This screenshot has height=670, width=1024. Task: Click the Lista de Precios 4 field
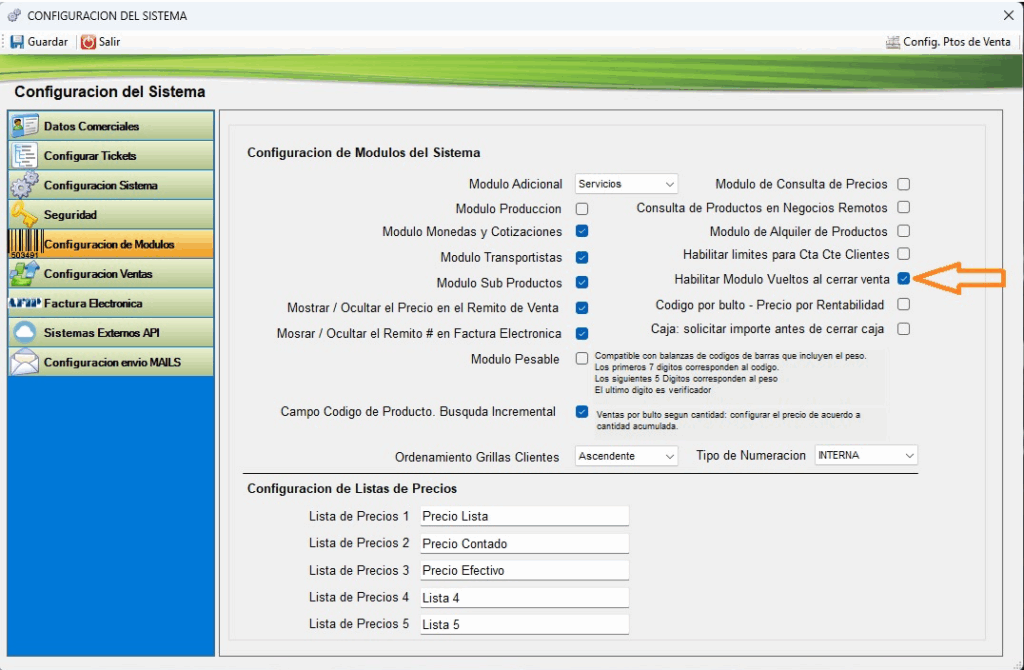[524, 597]
